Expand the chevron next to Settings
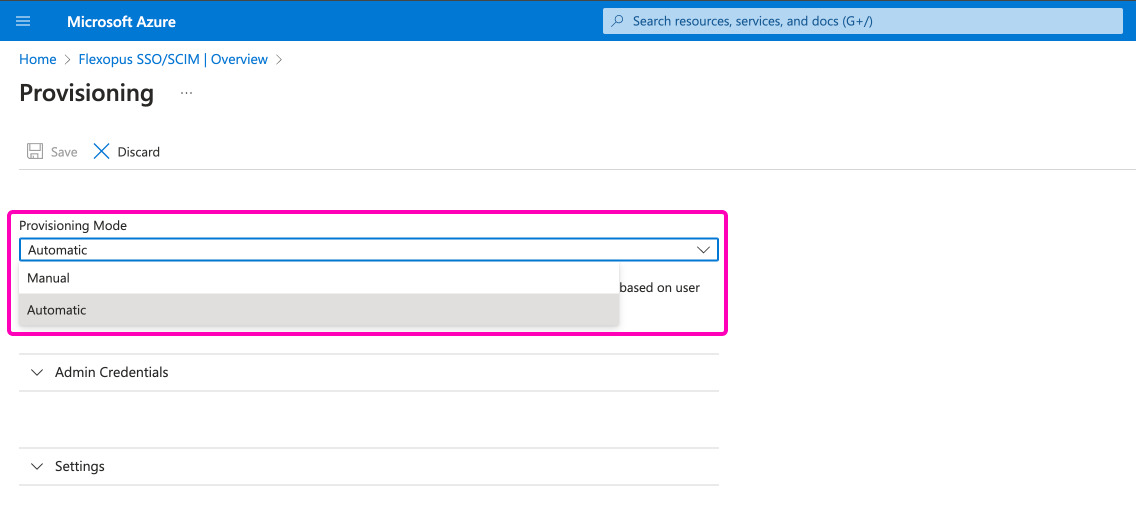Viewport: 1136px width, 516px height. [x=38, y=466]
